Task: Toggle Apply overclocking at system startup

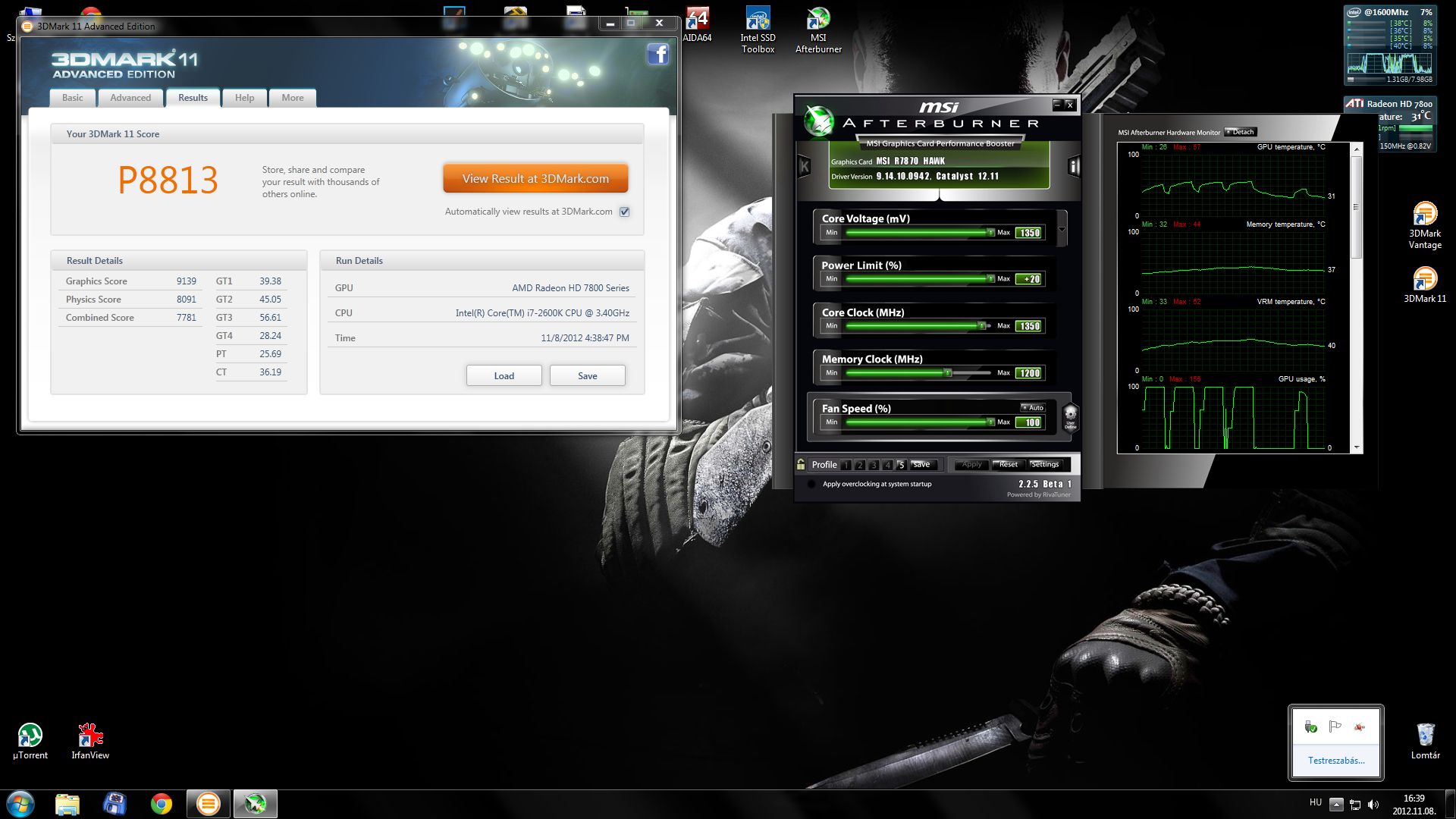Action: 811,484
